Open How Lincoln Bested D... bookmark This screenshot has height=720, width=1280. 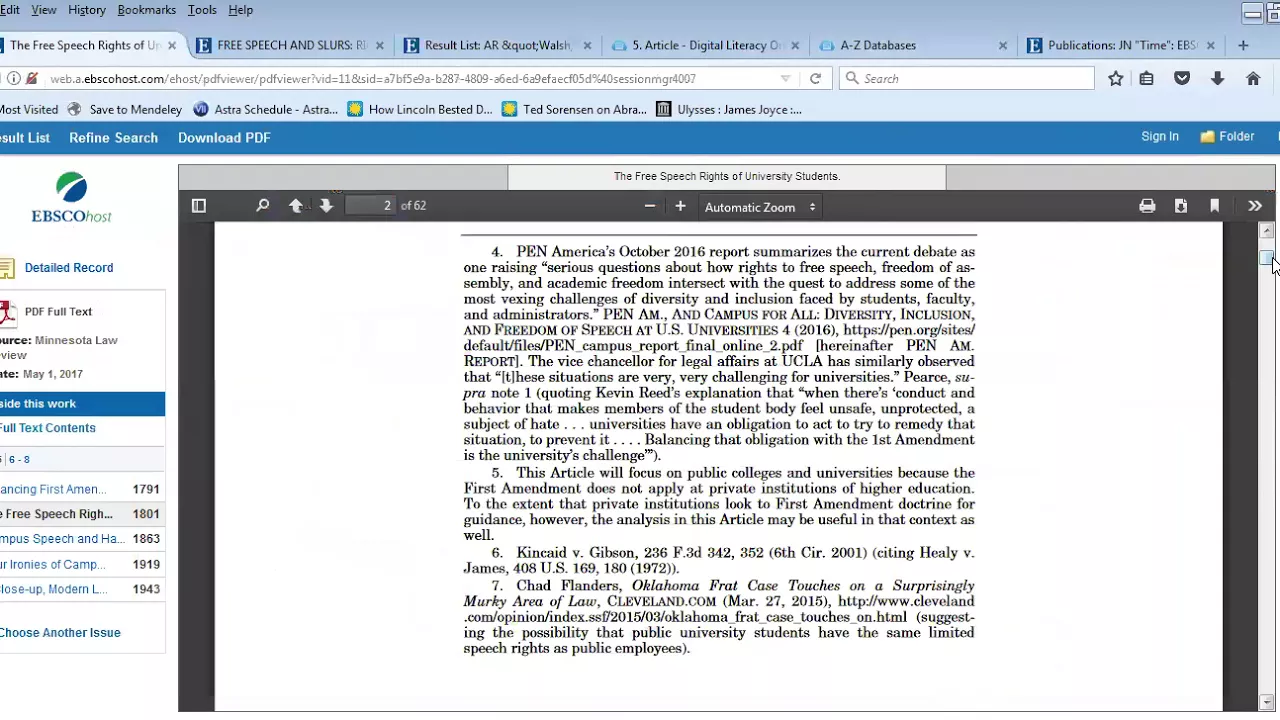tap(420, 110)
